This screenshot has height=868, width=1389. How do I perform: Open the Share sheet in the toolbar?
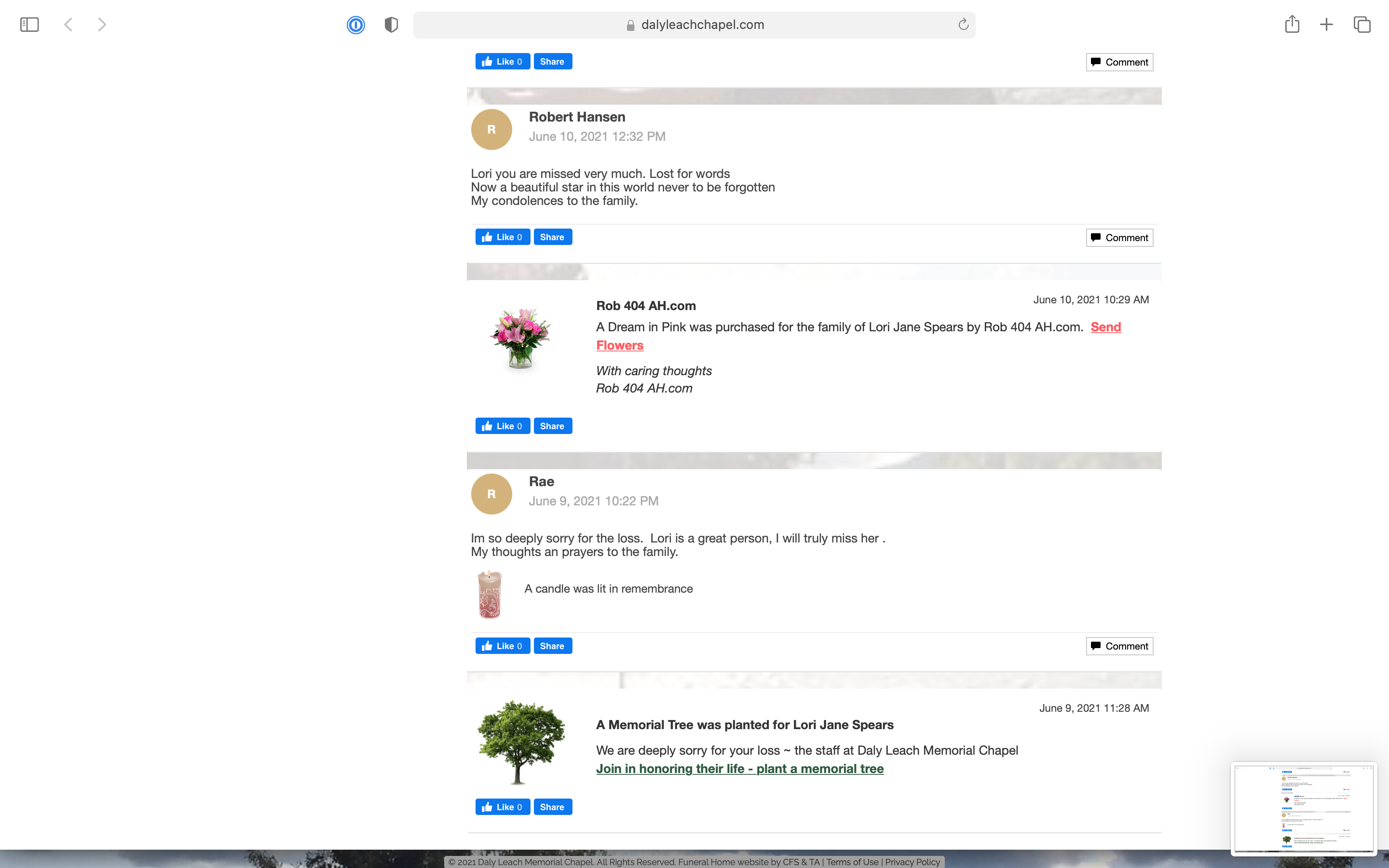click(1292, 24)
